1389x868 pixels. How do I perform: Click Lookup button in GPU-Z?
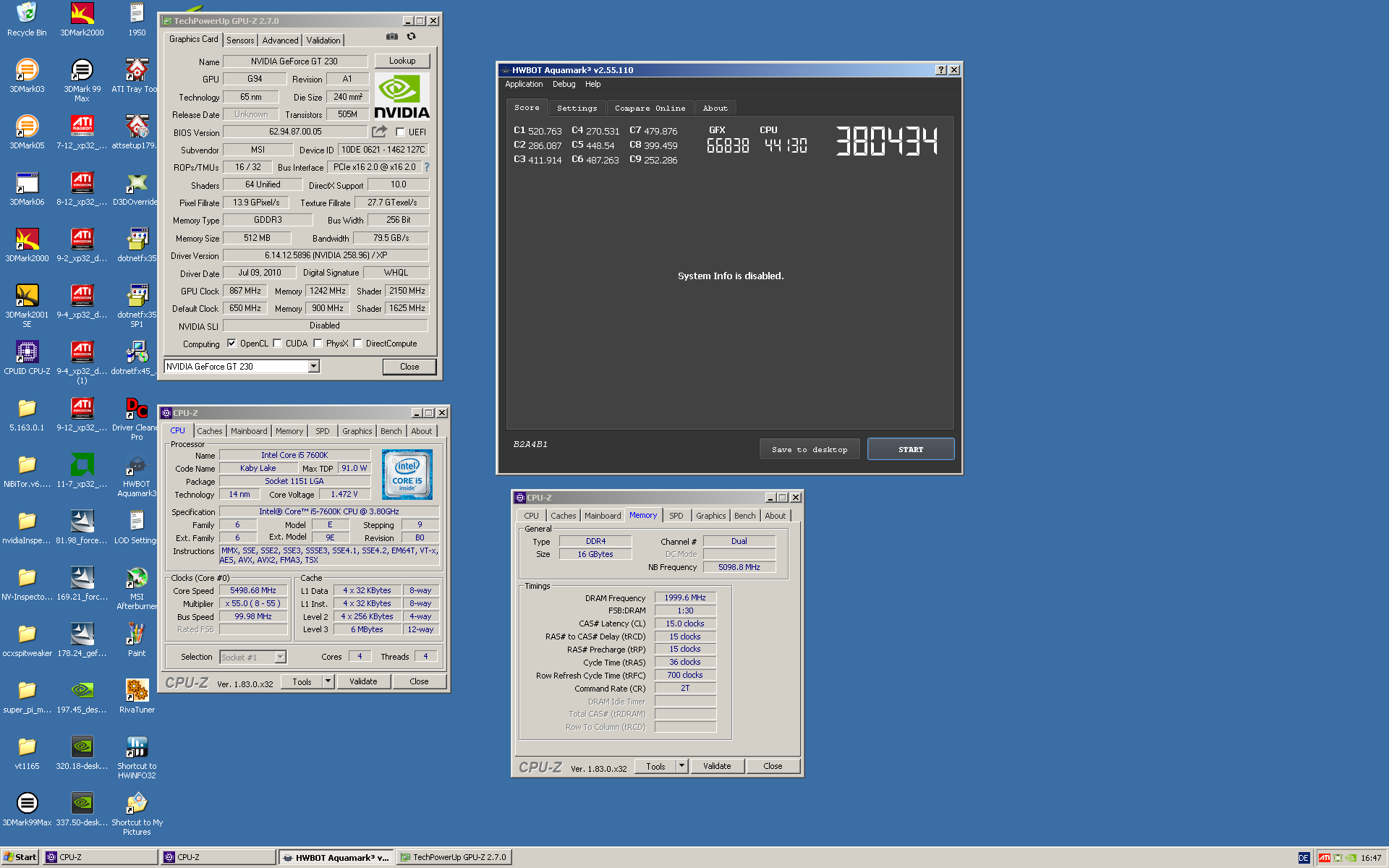pyautogui.click(x=402, y=61)
